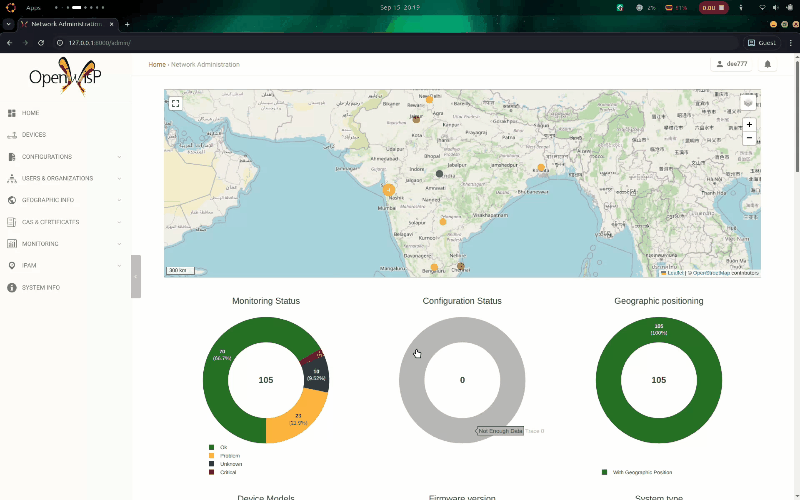800x500 pixels.
Task: Open the Devices section in sidebar
Action: coord(34,135)
